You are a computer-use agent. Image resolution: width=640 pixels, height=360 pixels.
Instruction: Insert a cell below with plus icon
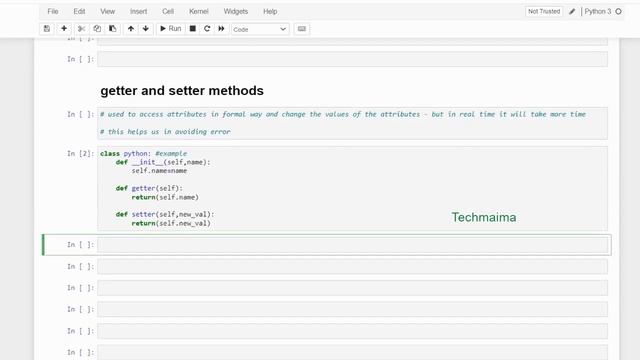pyautogui.click(x=64, y=29)
